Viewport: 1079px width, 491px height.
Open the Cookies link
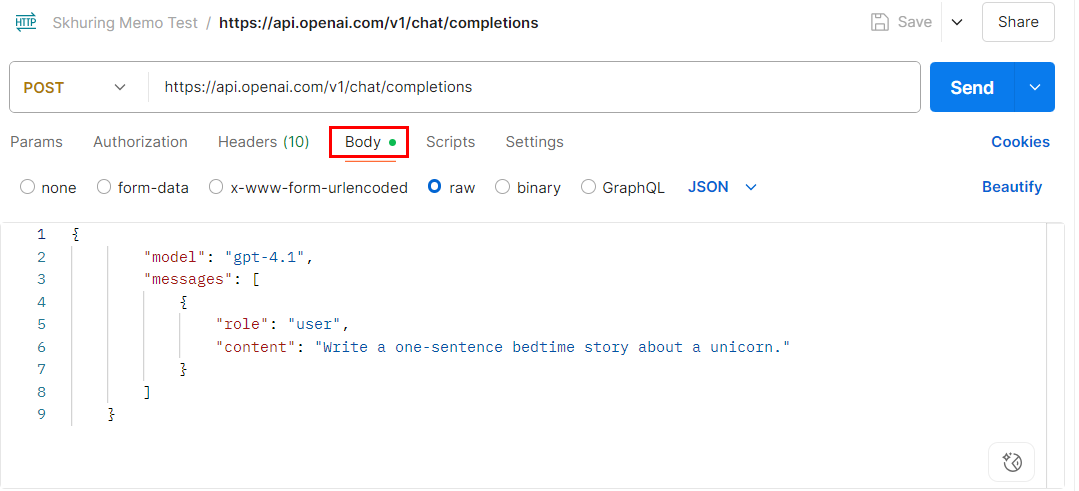pyautogui.click(x=1020, y=142)
